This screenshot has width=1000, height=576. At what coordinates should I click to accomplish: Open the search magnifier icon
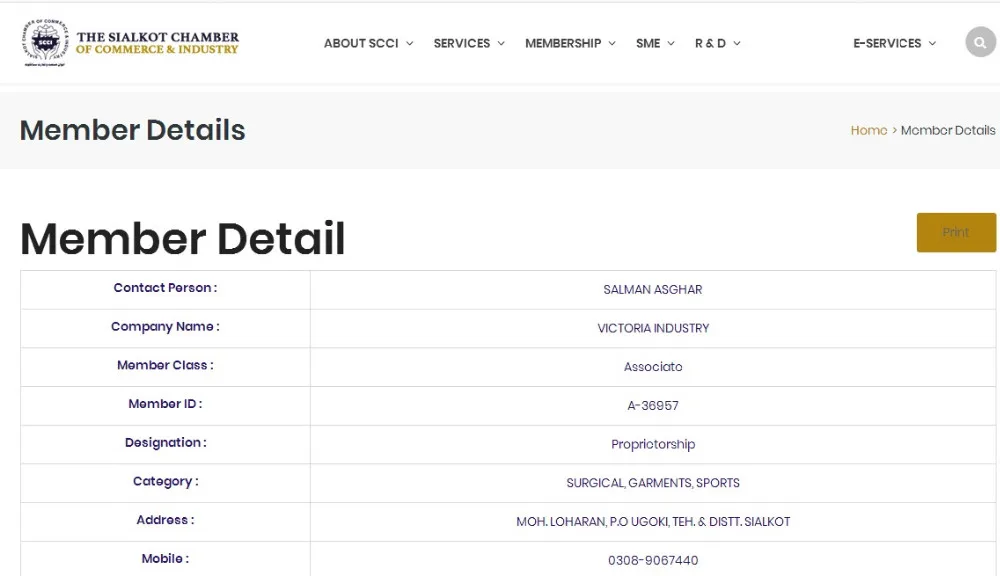coord(980,43)
